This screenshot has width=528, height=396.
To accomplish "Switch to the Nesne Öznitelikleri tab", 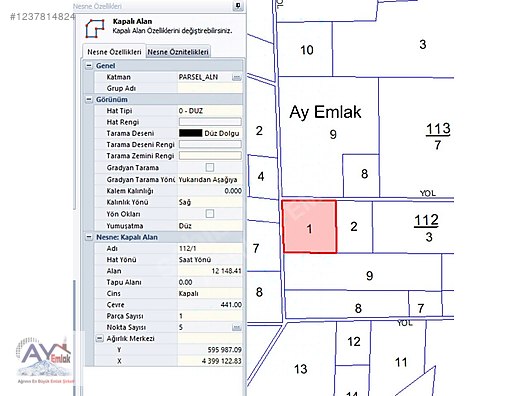I will click(x=178, y=52).
